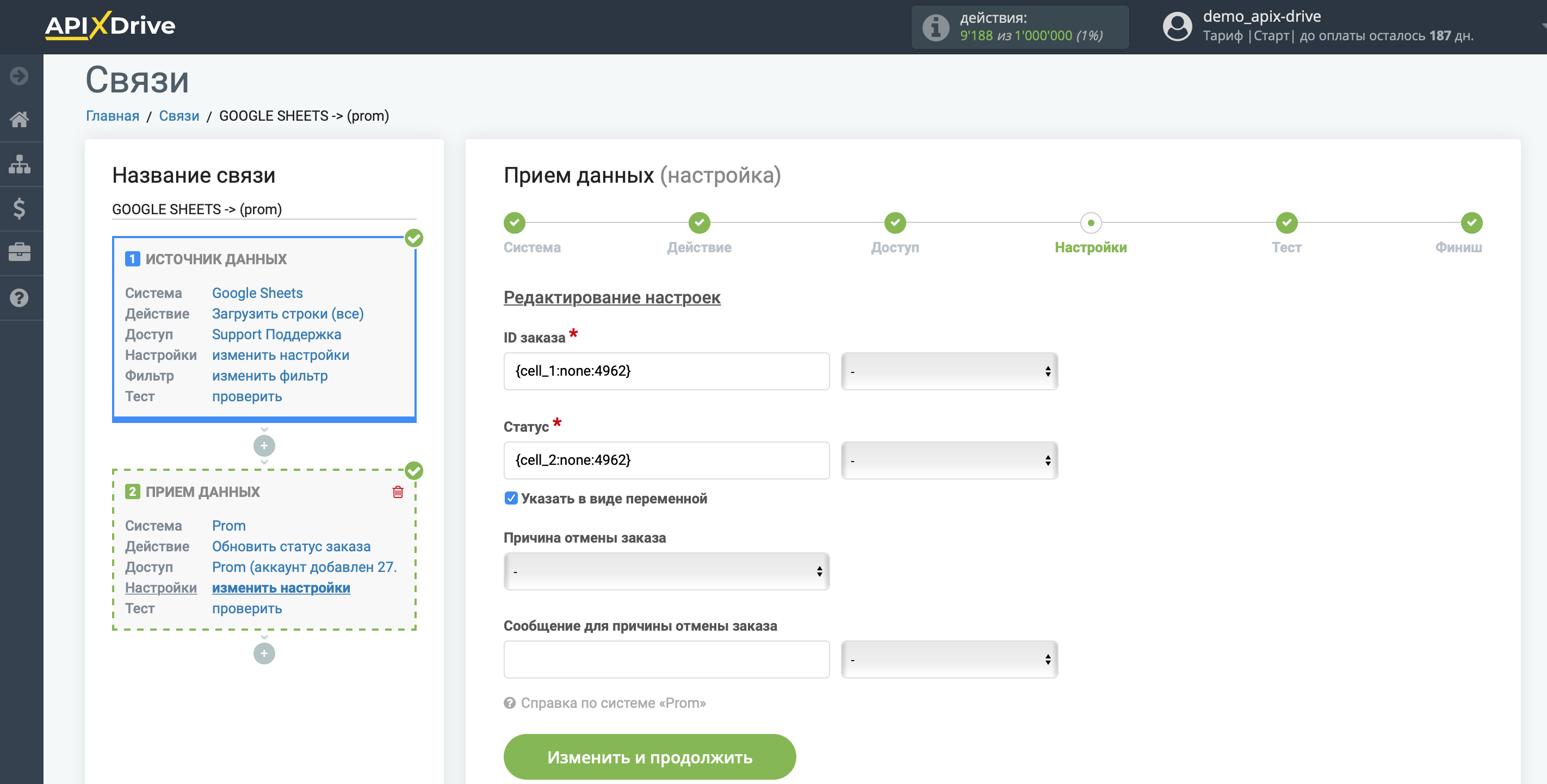Click 'проверить' in data source block
Viewport: 1547px width, 784px height.
coord(247,397)
